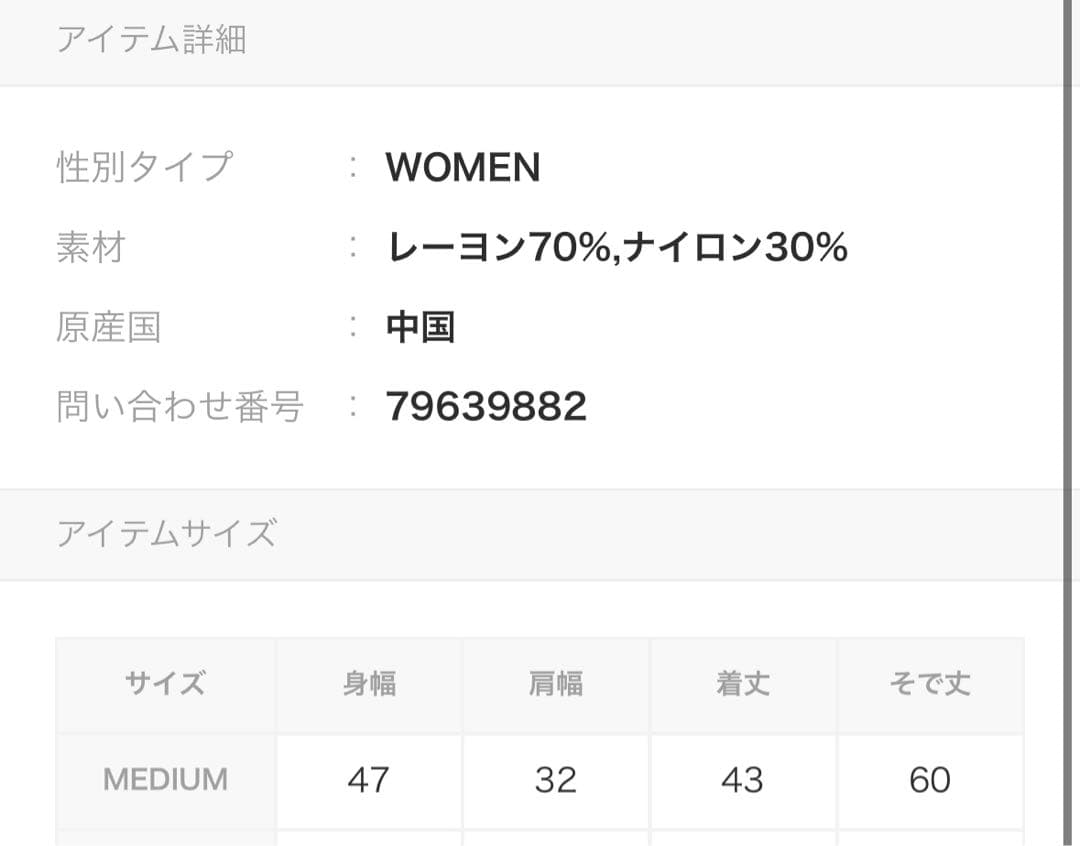This screenshot has width=1080, height=846.
Task: Click the そで丈 value 60
Action: [930, 781]
